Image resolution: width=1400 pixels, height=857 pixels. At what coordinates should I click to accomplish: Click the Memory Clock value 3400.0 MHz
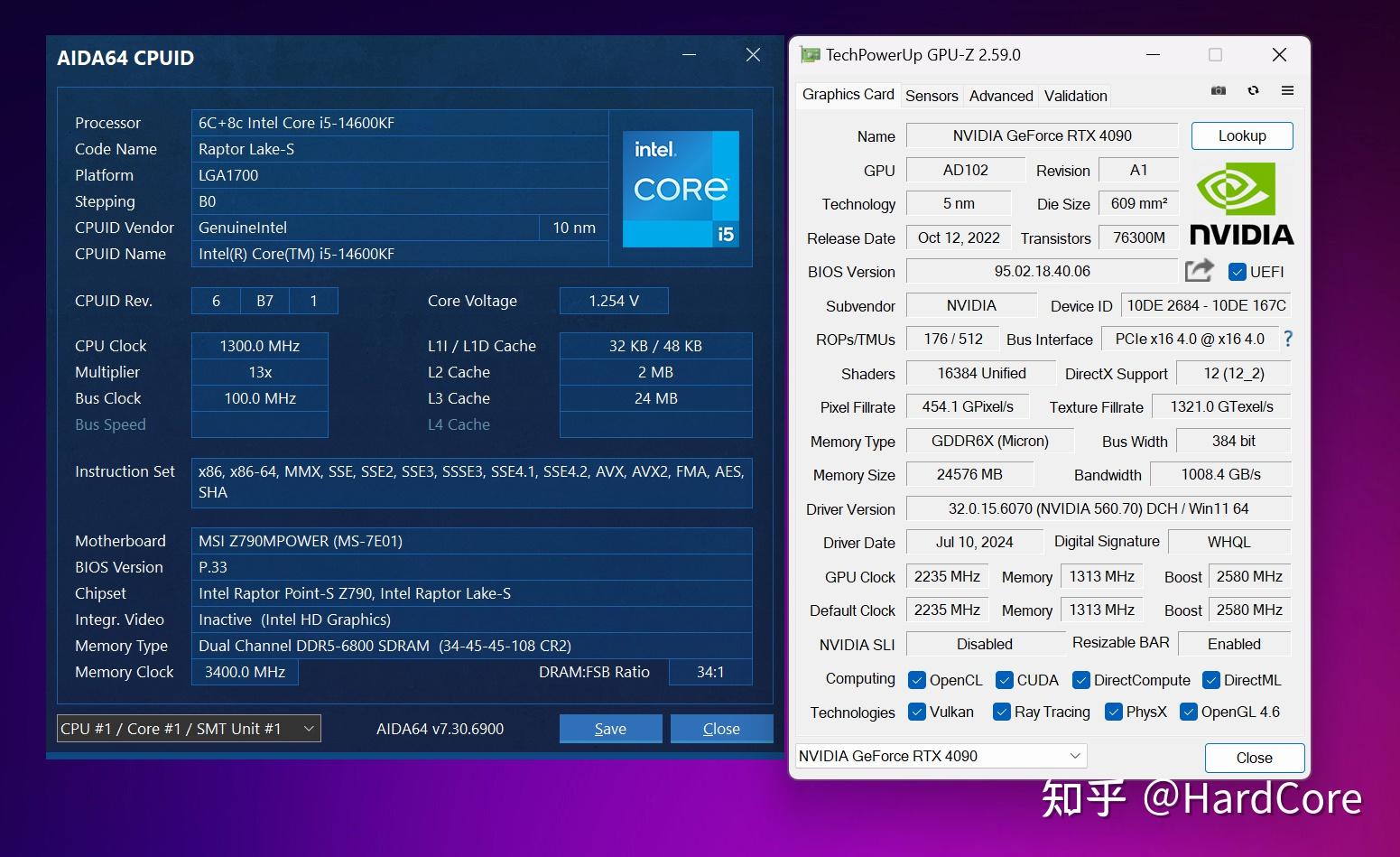point(245,672)
